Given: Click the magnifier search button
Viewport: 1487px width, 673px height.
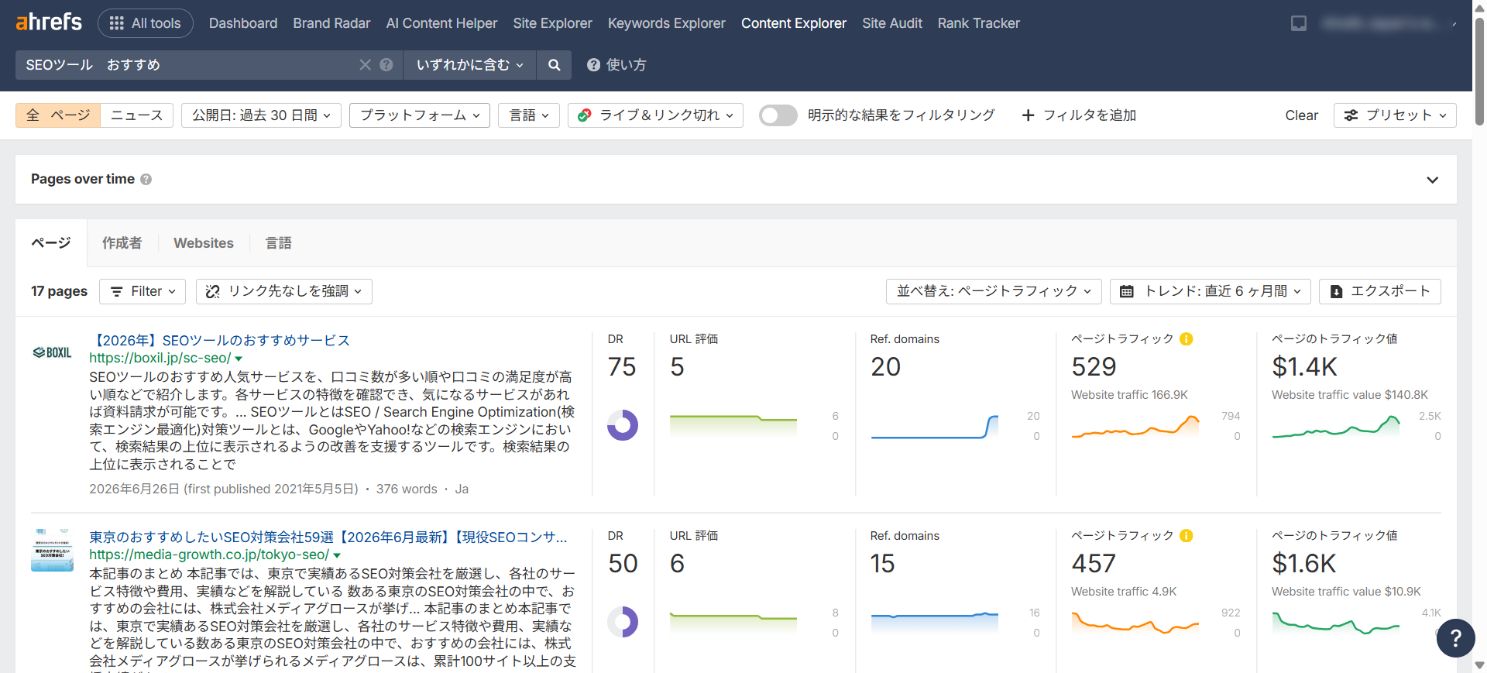Looking at the screenshot, I should coord(554,64).
